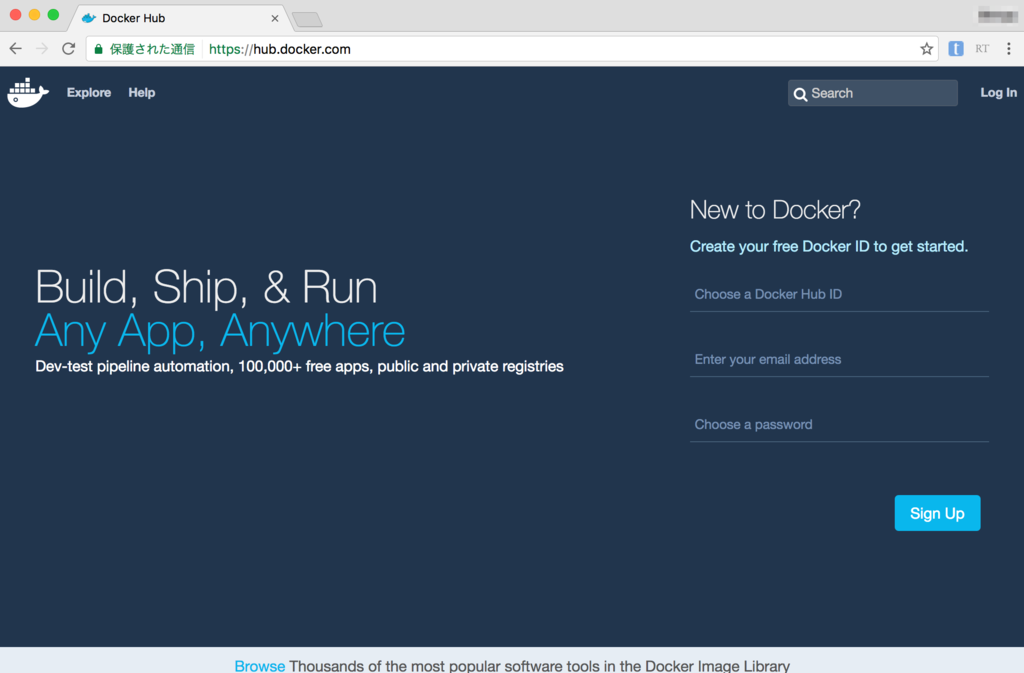Minimize the window with yellow button
This screenshot has width=1024, height=673.
click(34, 14)
